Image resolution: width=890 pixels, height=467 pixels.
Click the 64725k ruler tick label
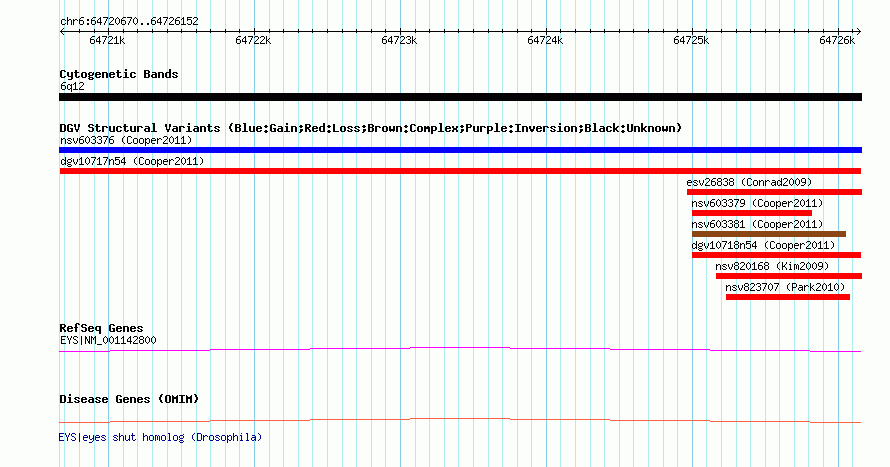[x=691, y=40]
